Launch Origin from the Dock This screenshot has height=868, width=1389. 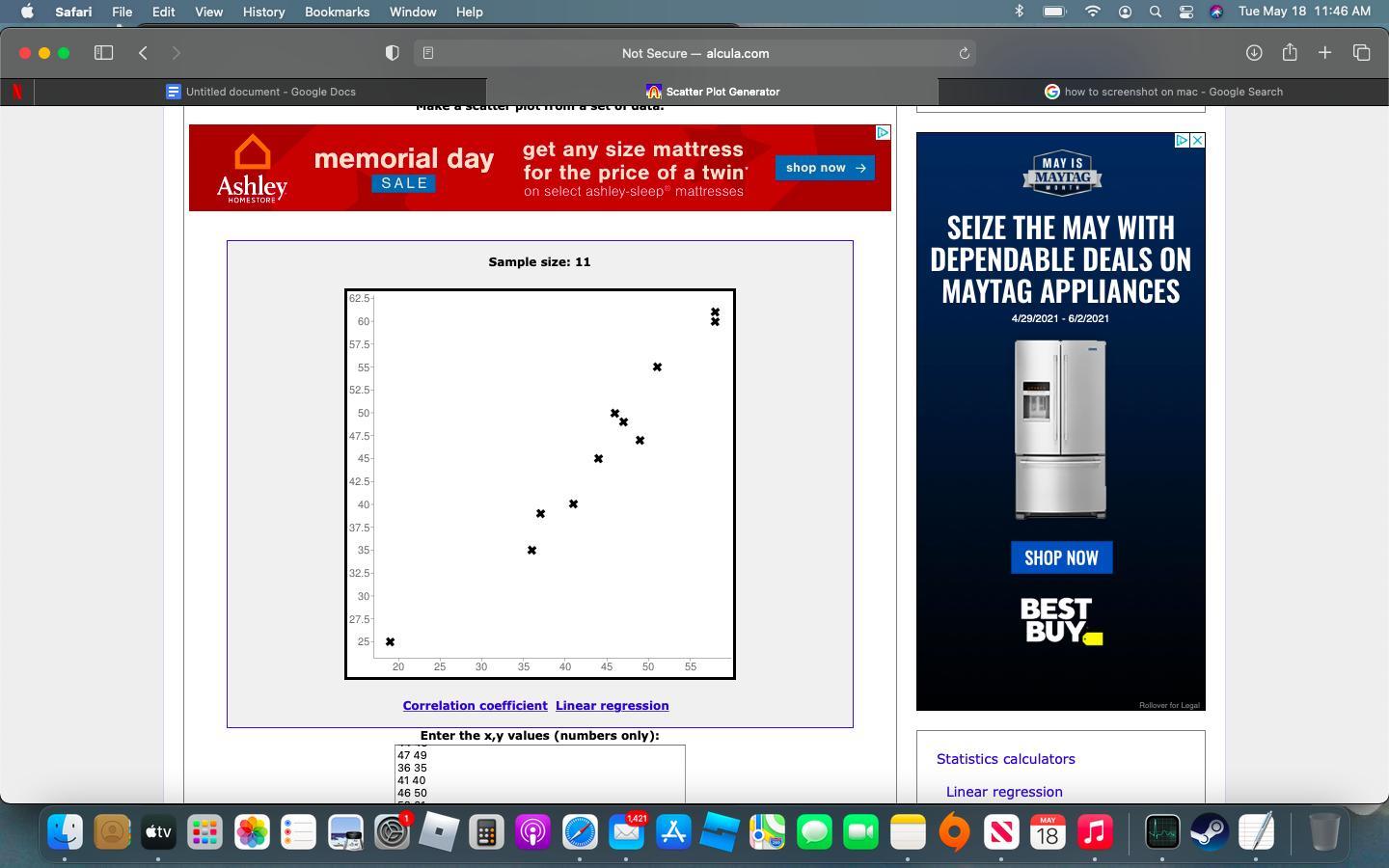coord(954,831)
